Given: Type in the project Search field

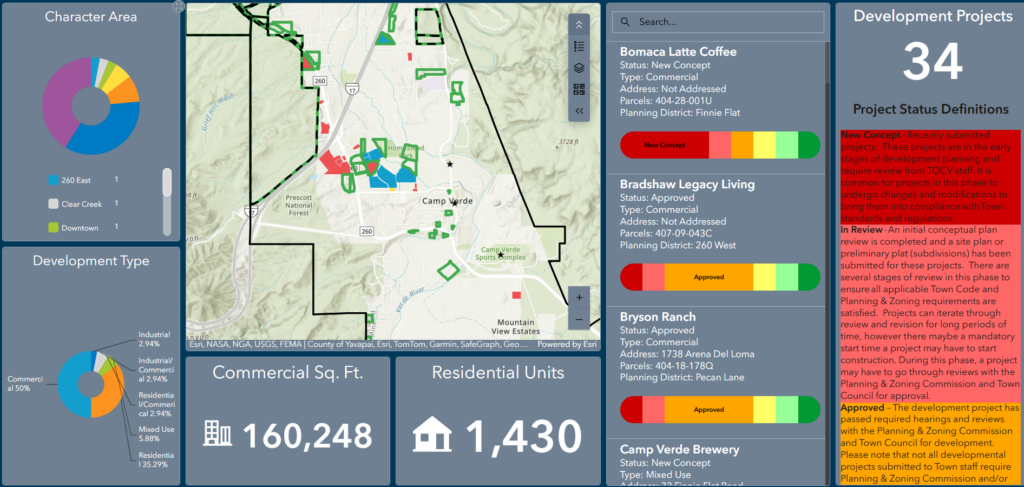Looking at the screenshot, I should coord(726,22).
